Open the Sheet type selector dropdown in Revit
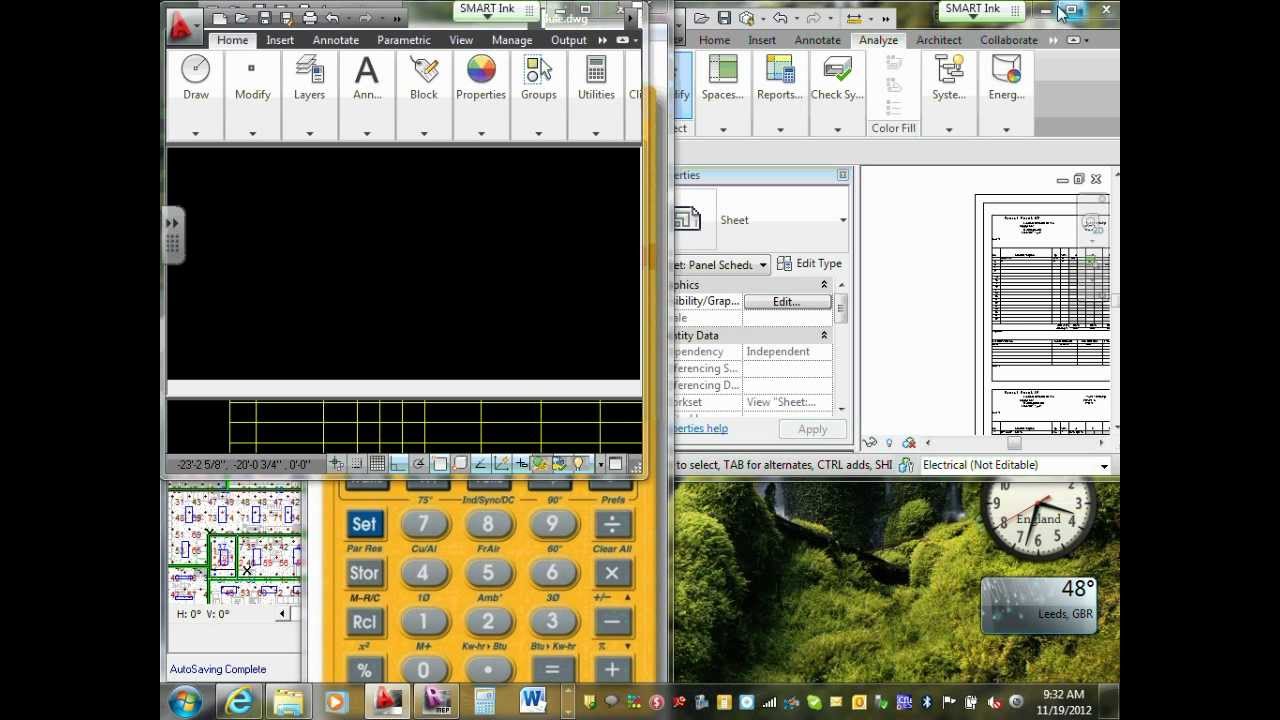Screen dimensions: 1280x720 point(843,220)
